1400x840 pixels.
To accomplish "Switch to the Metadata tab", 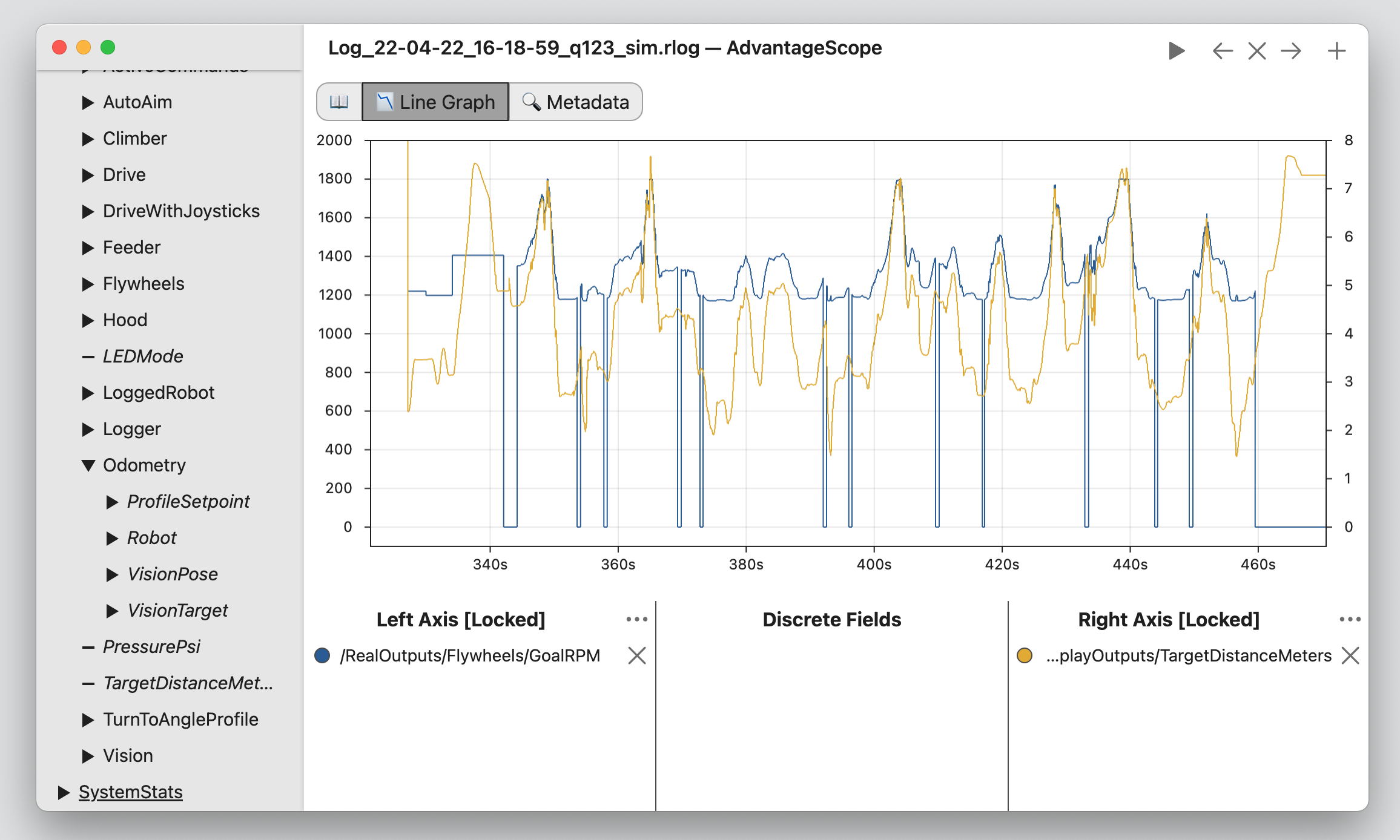I will click(575, 102).
